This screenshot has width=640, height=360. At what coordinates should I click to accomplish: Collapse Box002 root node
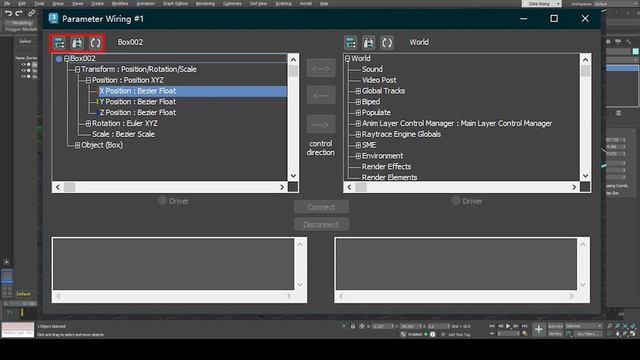[67, 59]
